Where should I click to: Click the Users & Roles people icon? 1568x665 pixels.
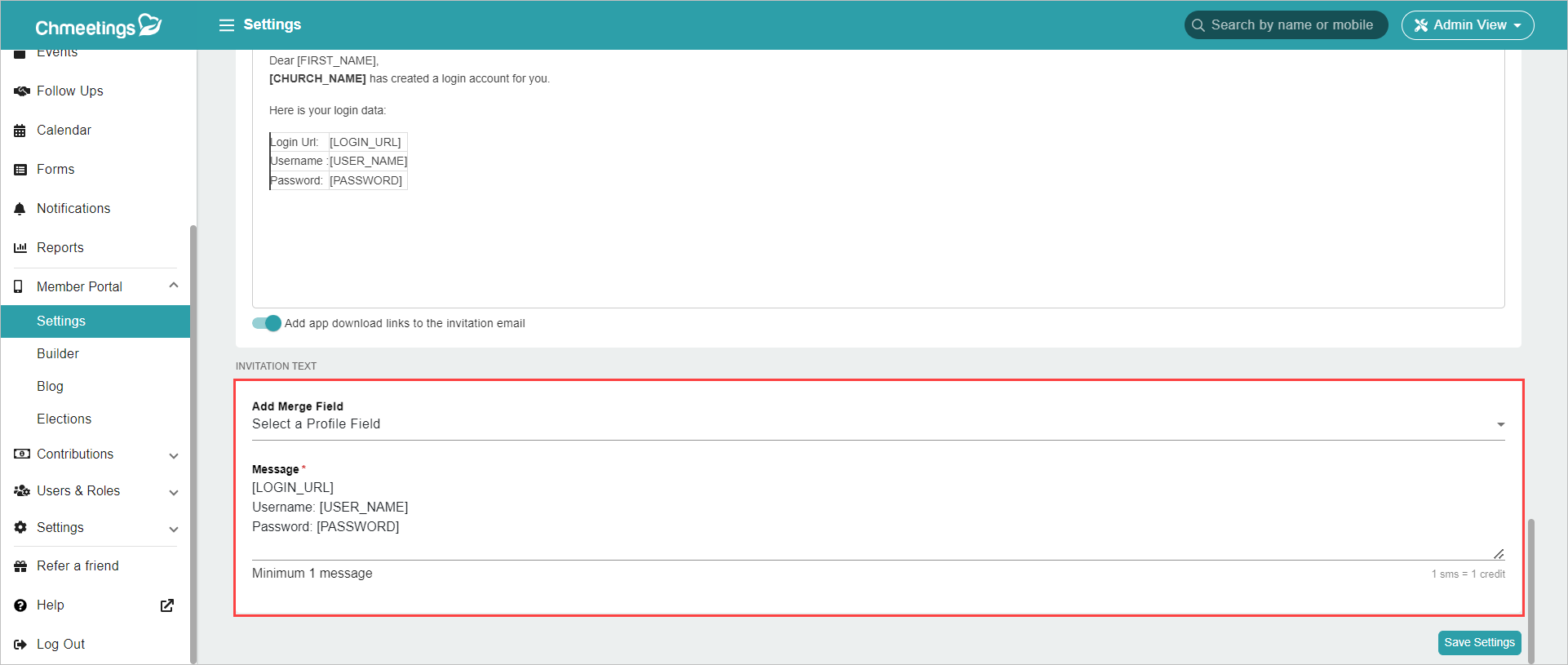22,490
